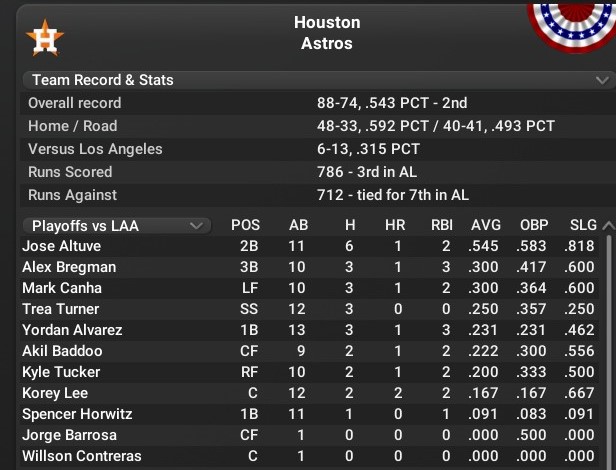Click the SLG column header
The width and height of the screenshot is (616, 470).
point(582,226)
